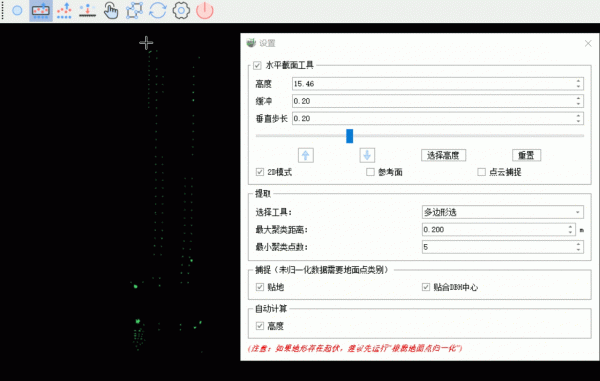The height and width of the screenshot is (381, 600).
Task: Click the blue height slider handle
Action: tap(349, 136)
